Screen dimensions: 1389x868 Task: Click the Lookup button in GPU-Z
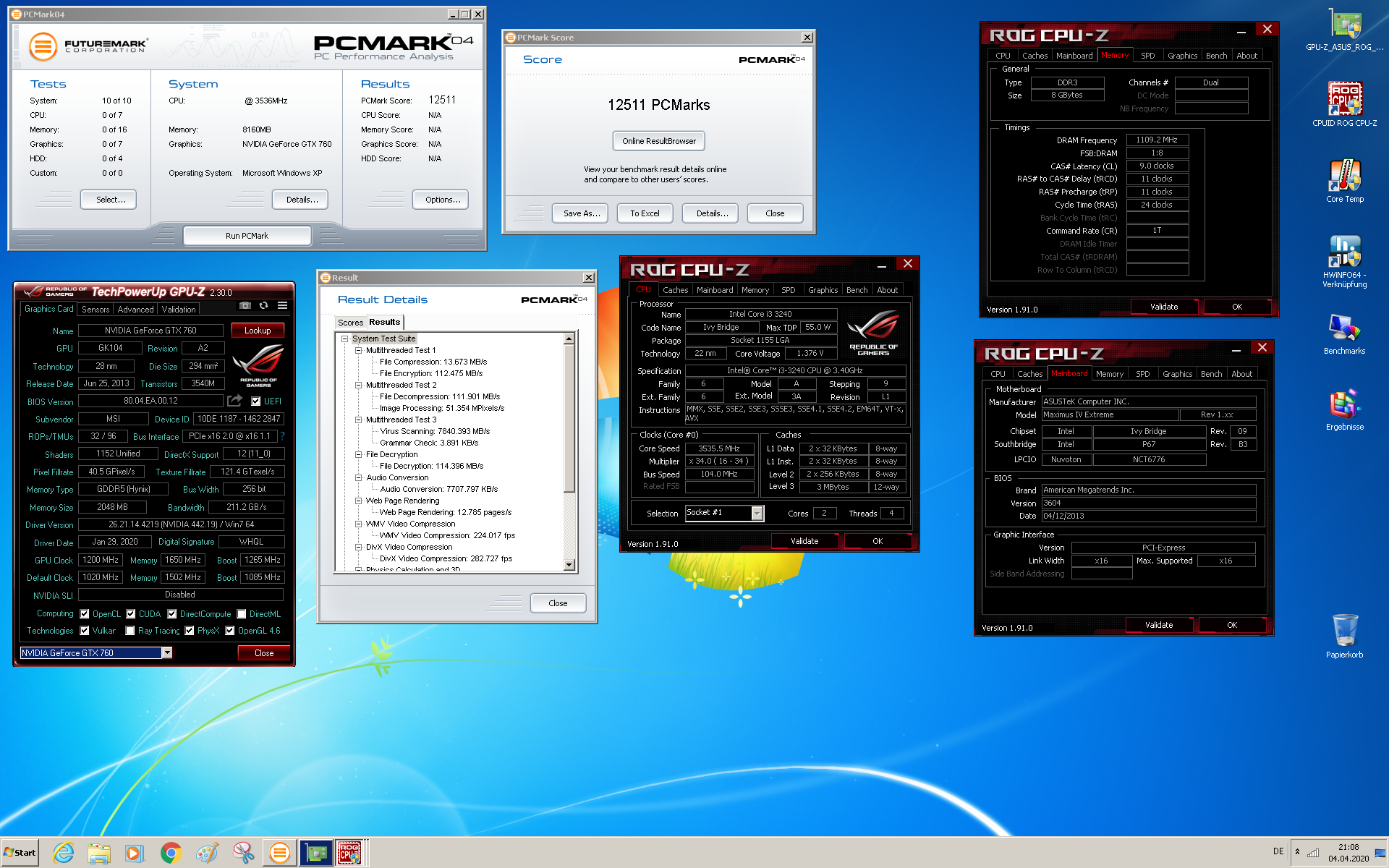tap(258, 331)
